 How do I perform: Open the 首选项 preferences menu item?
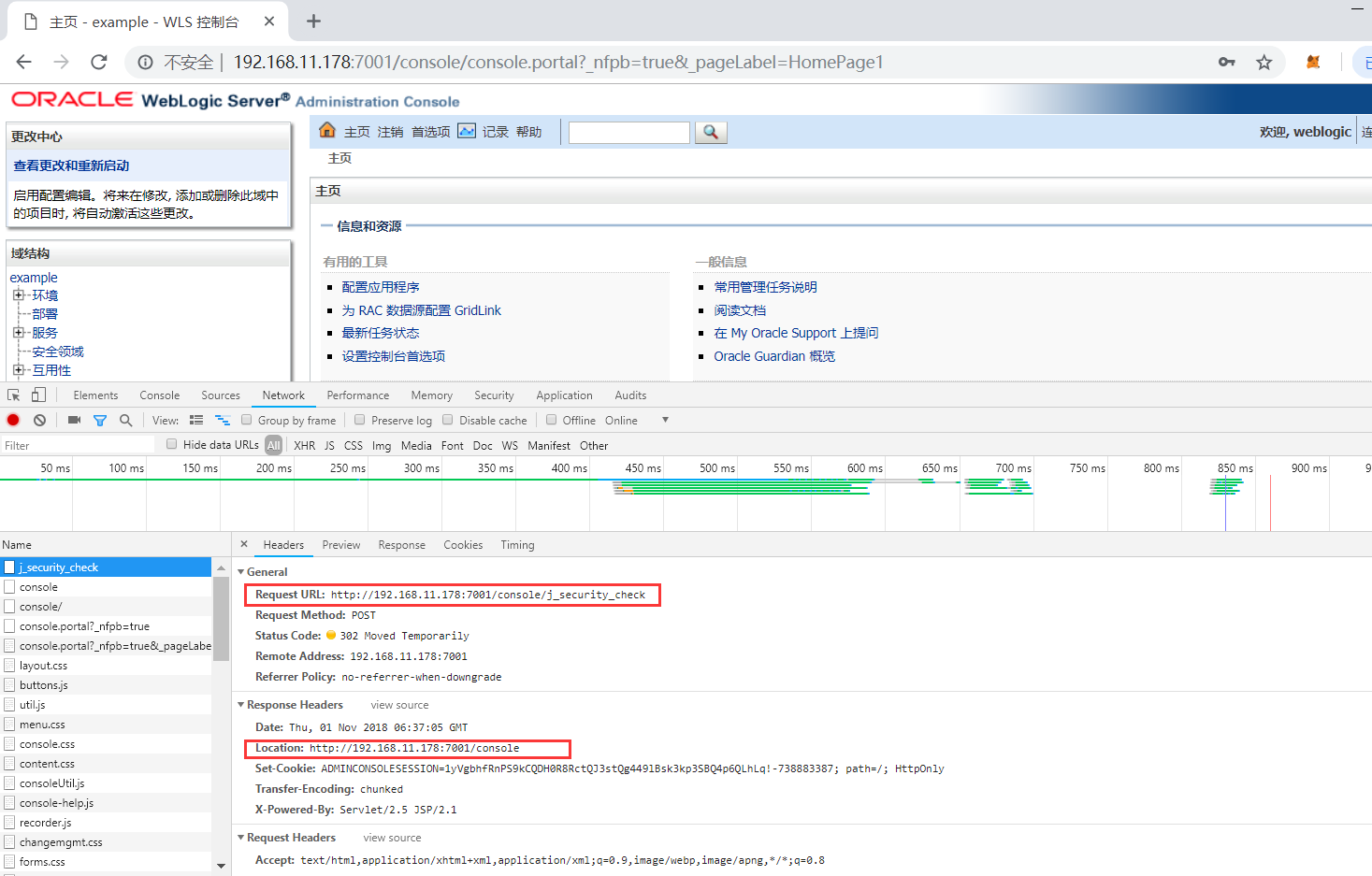431,132
